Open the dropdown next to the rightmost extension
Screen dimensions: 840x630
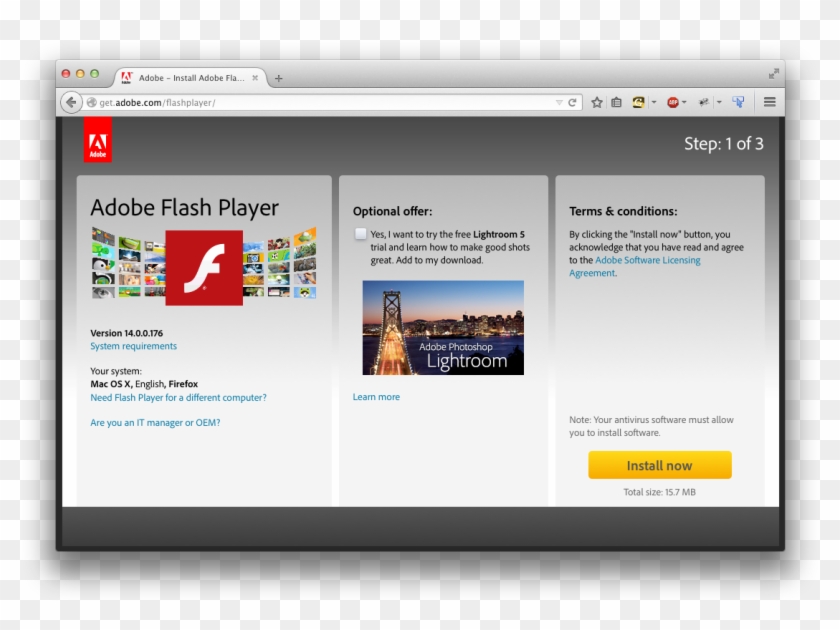pos(717,101)
